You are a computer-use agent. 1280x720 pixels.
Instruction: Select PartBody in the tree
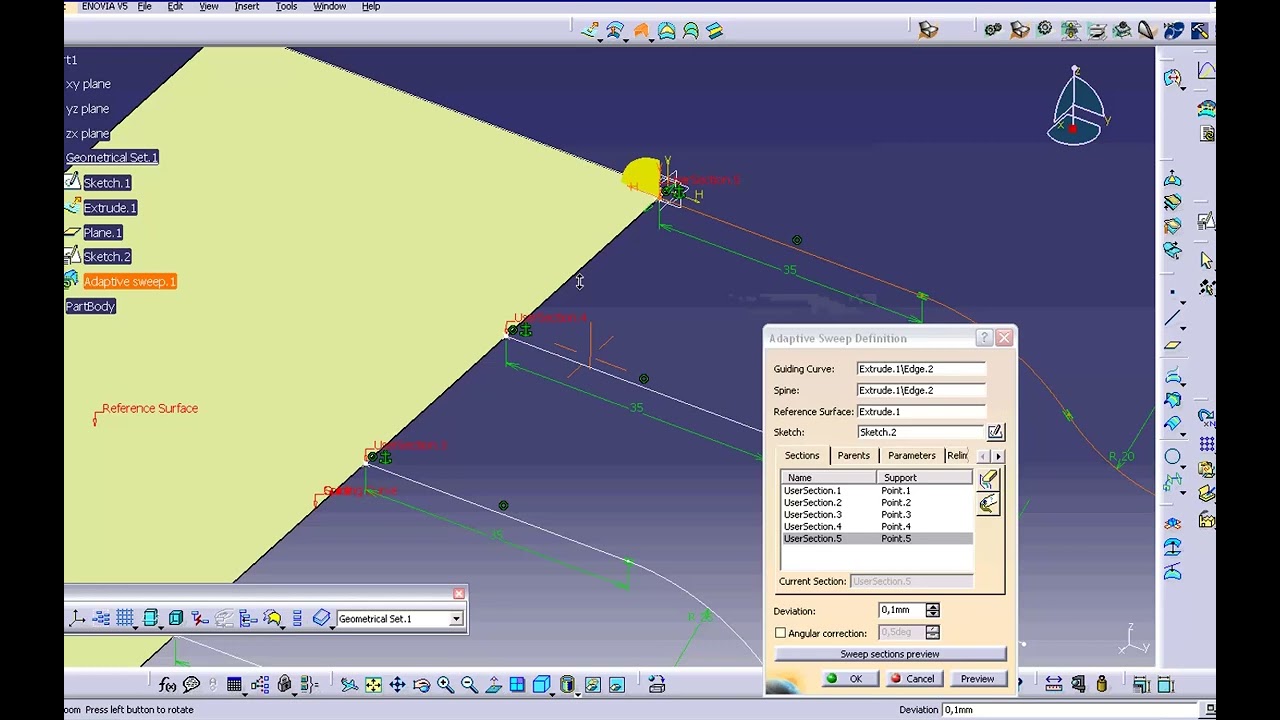pos(91,306)
